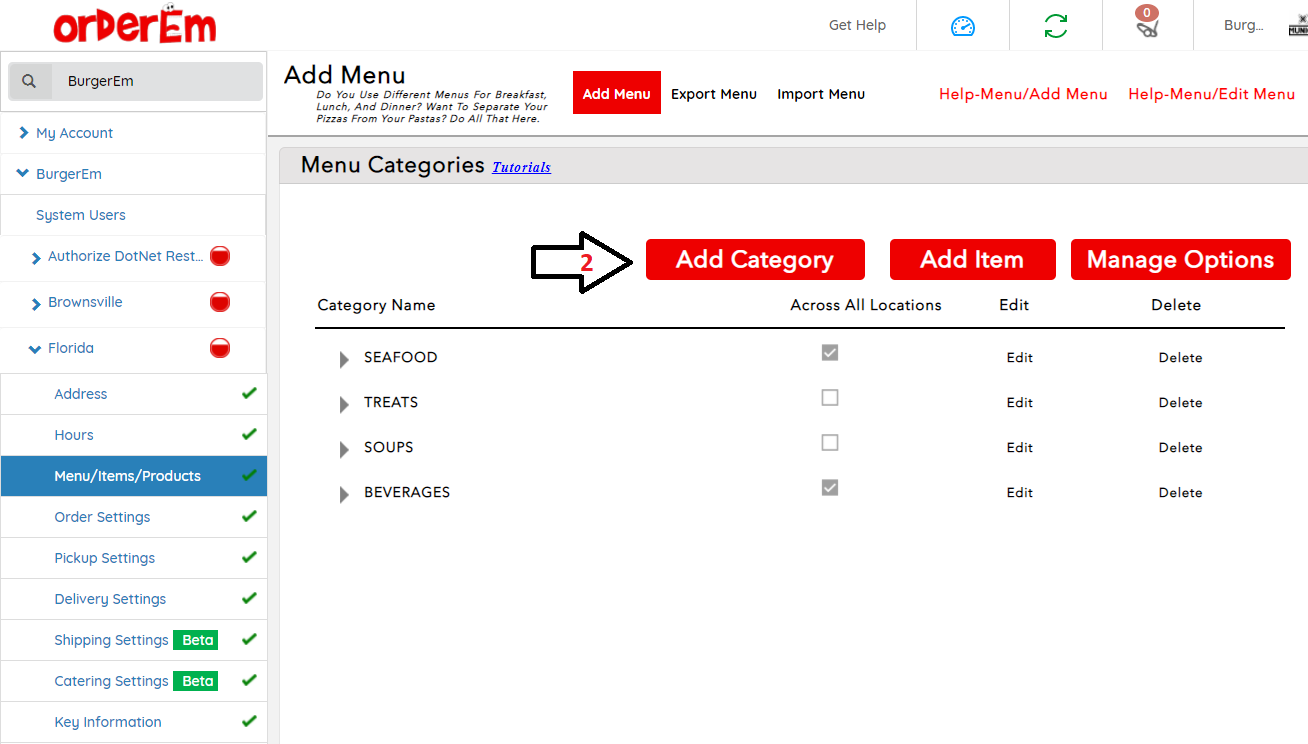
Task: Toggle Across All Locations checkbox for SEAFOOD
Action: click(x=829, y=353)
